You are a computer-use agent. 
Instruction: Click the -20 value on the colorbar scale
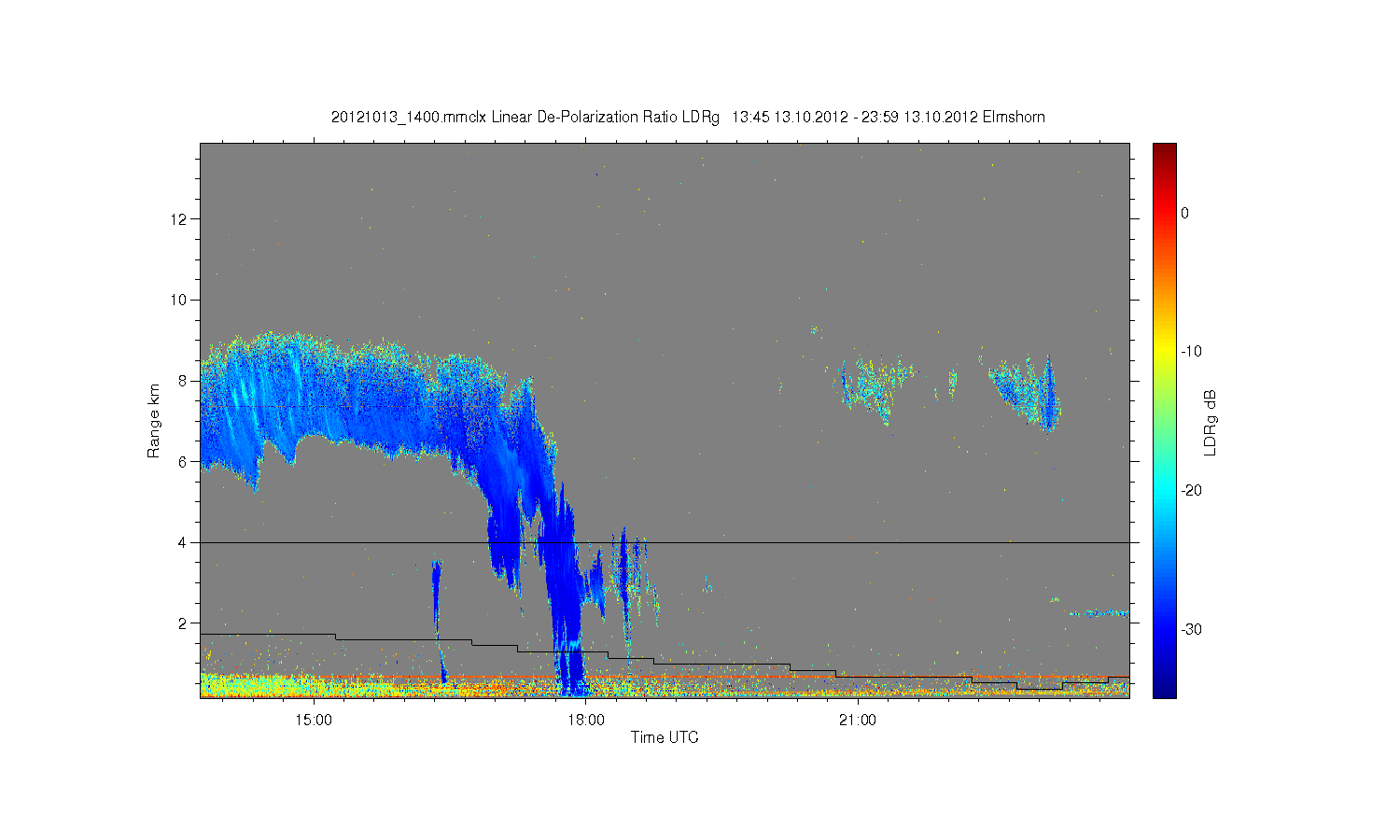1191,490
